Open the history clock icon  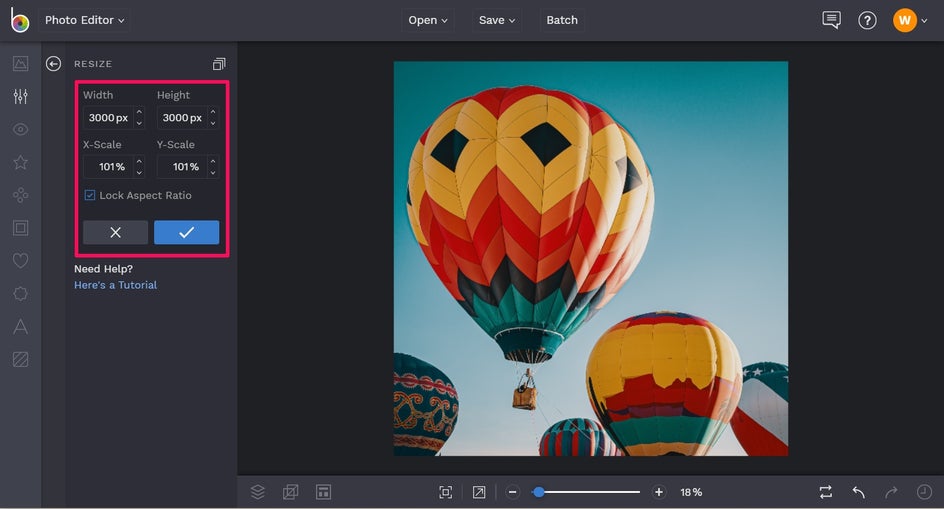point(924,492)
